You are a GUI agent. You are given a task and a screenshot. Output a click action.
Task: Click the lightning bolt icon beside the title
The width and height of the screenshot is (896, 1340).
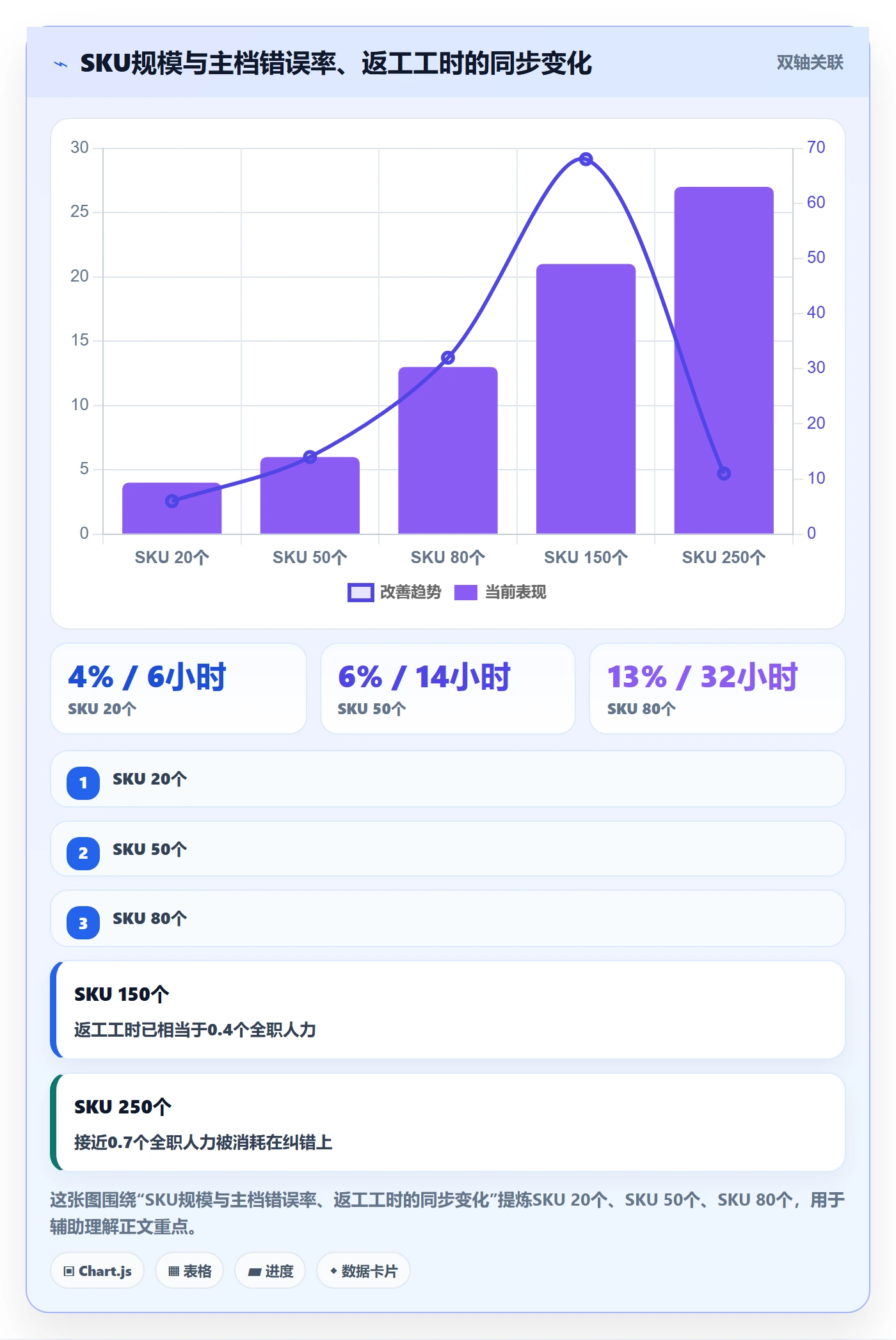click(61, 64)
